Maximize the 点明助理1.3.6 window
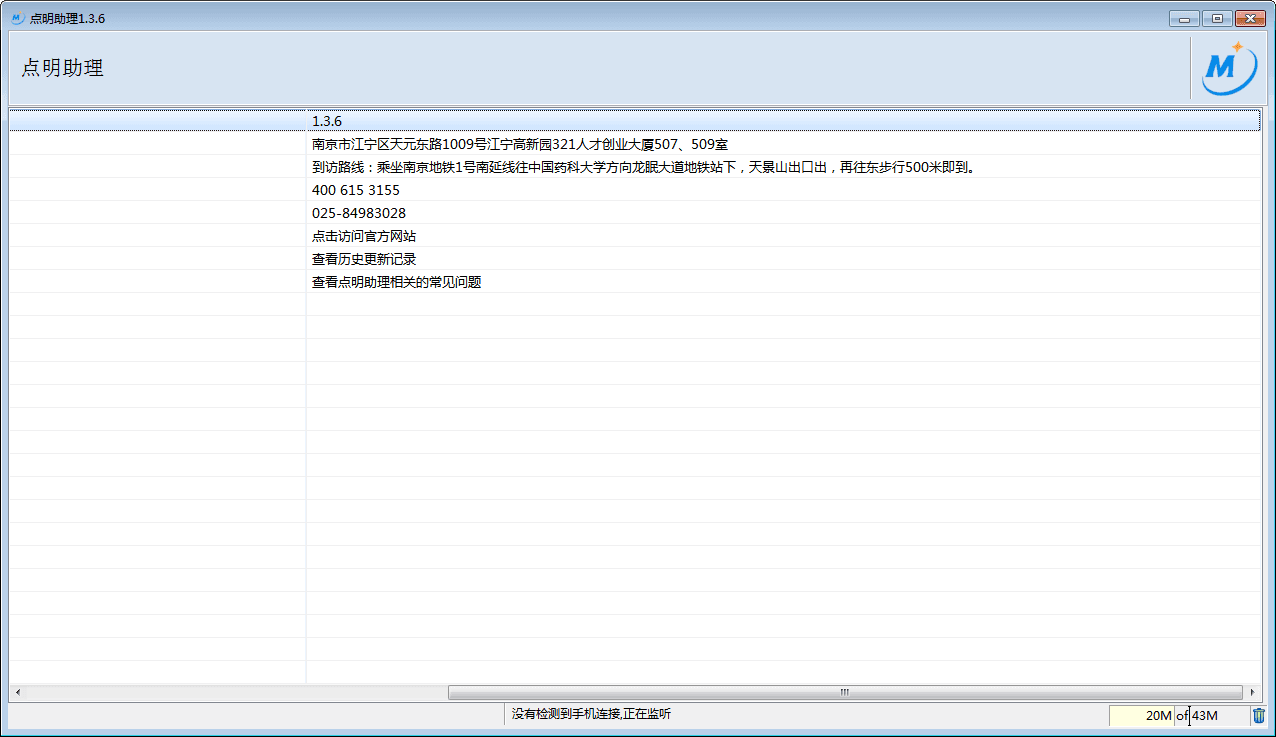The height and width of the screenshot is (737, 1276). (1217, 18)
